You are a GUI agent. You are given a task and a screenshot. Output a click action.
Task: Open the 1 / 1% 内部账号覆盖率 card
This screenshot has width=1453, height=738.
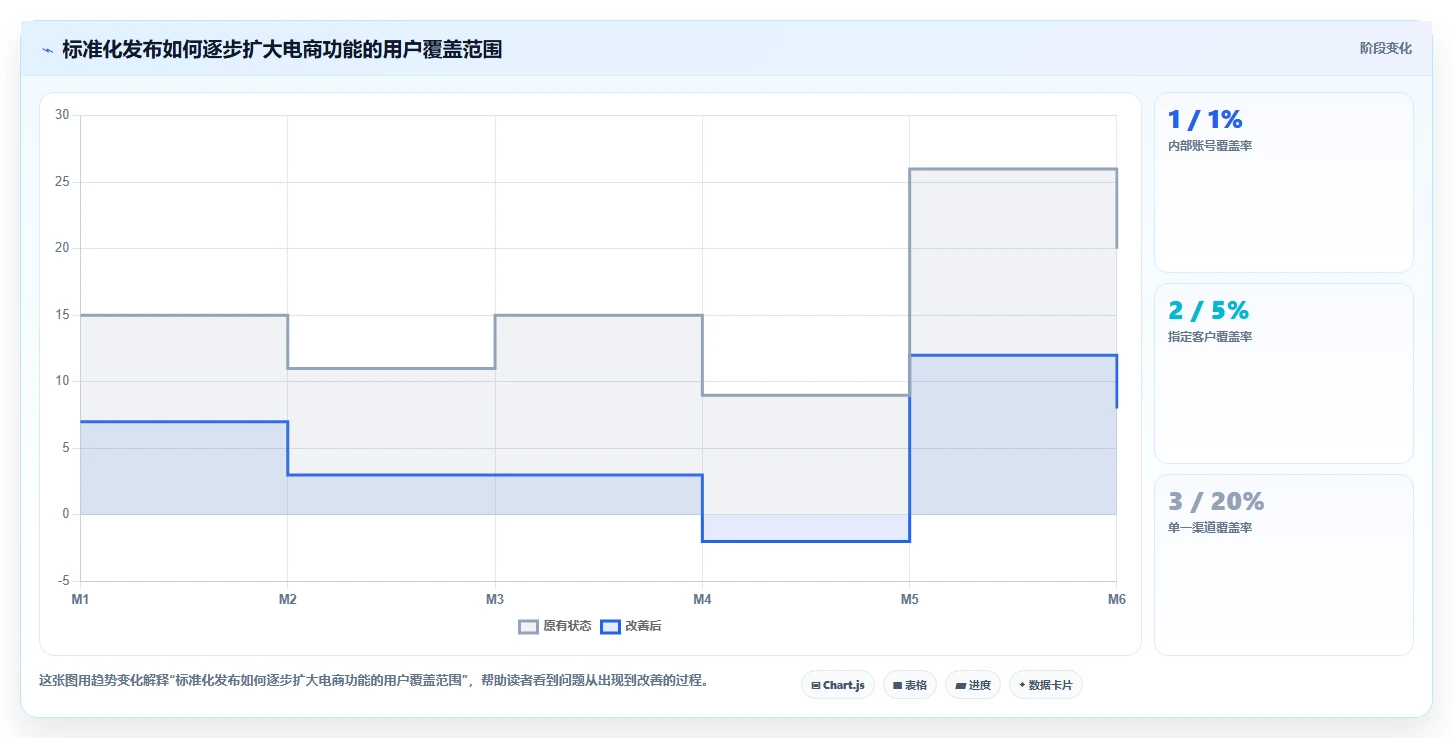click(x=1283, y=182)
